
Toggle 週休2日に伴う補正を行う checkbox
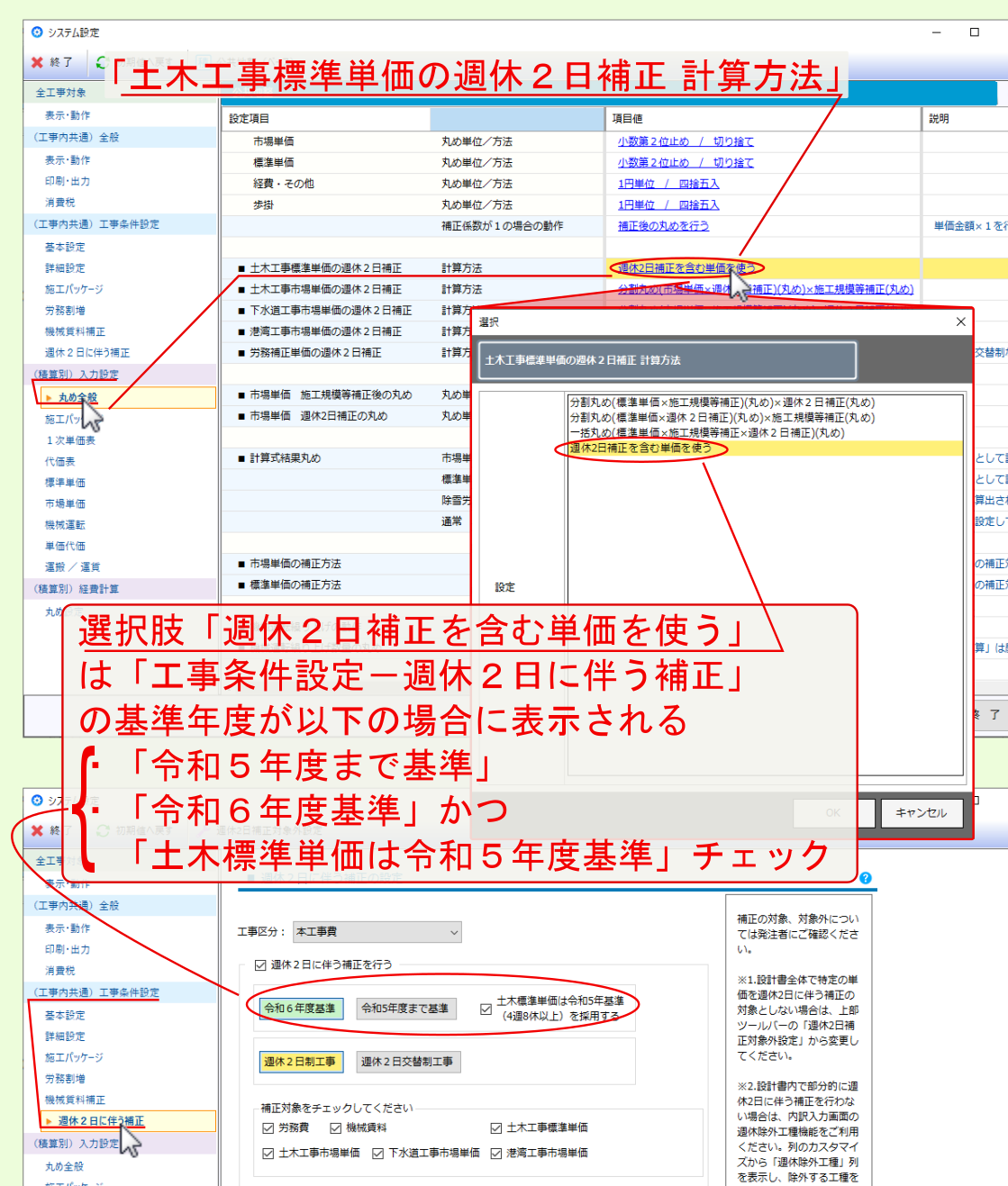click(x=260, y=964)
